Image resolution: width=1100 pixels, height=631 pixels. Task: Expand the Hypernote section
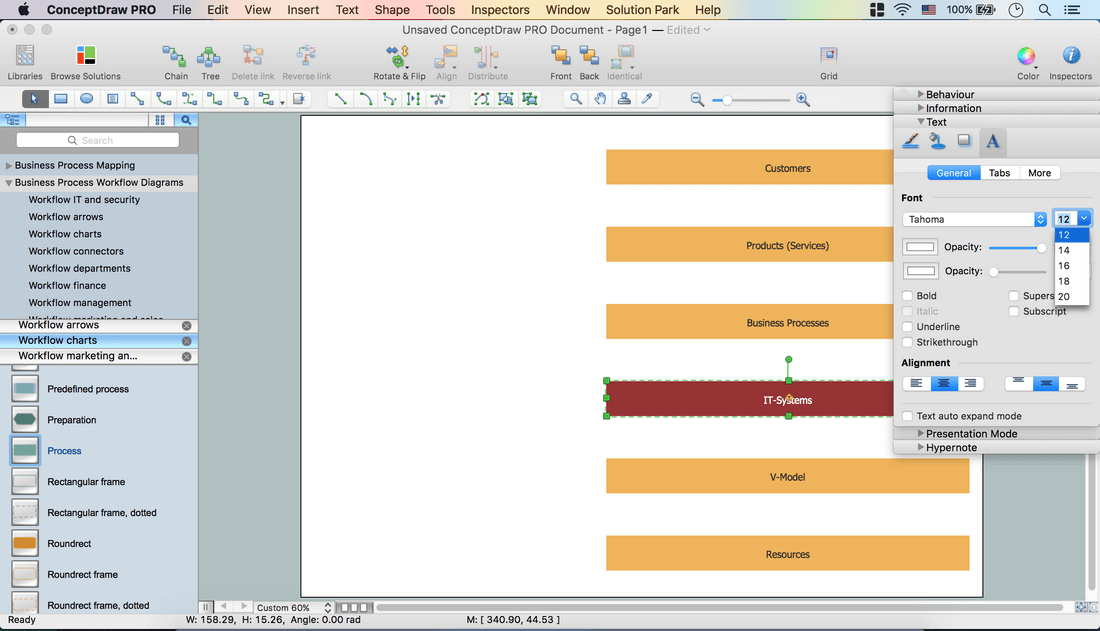[x=921, y=447]
